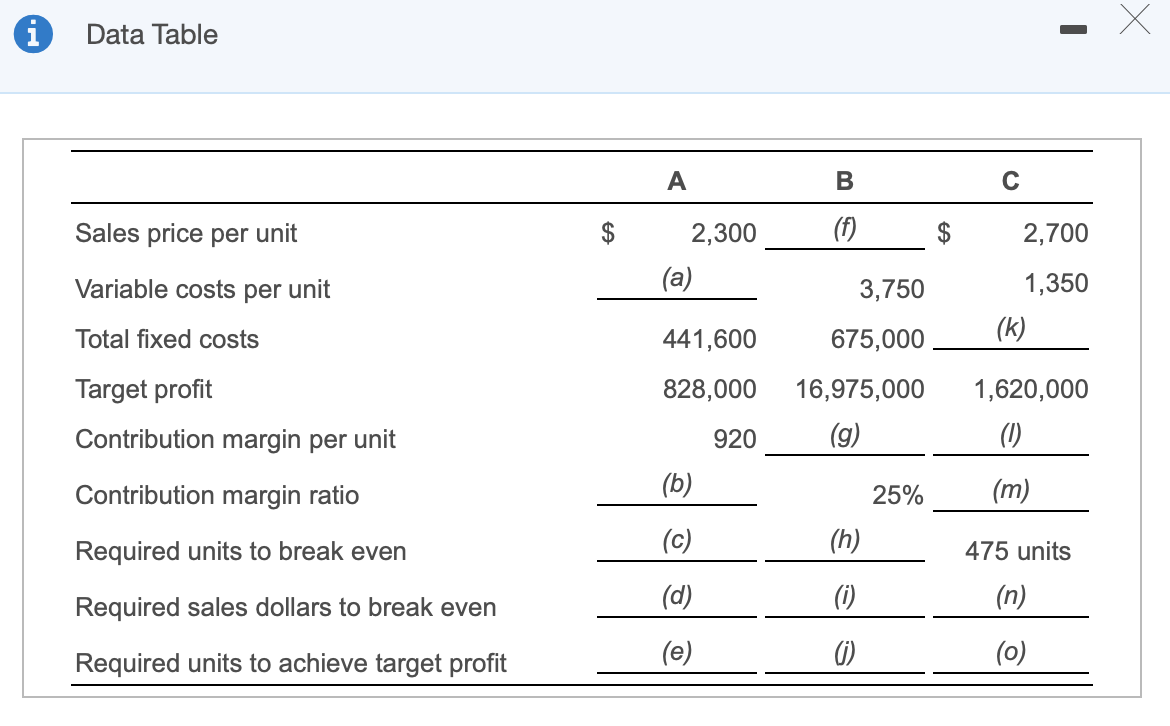Click column header C
This screenshot has width=1170, height=726.
pos(1011,181)
